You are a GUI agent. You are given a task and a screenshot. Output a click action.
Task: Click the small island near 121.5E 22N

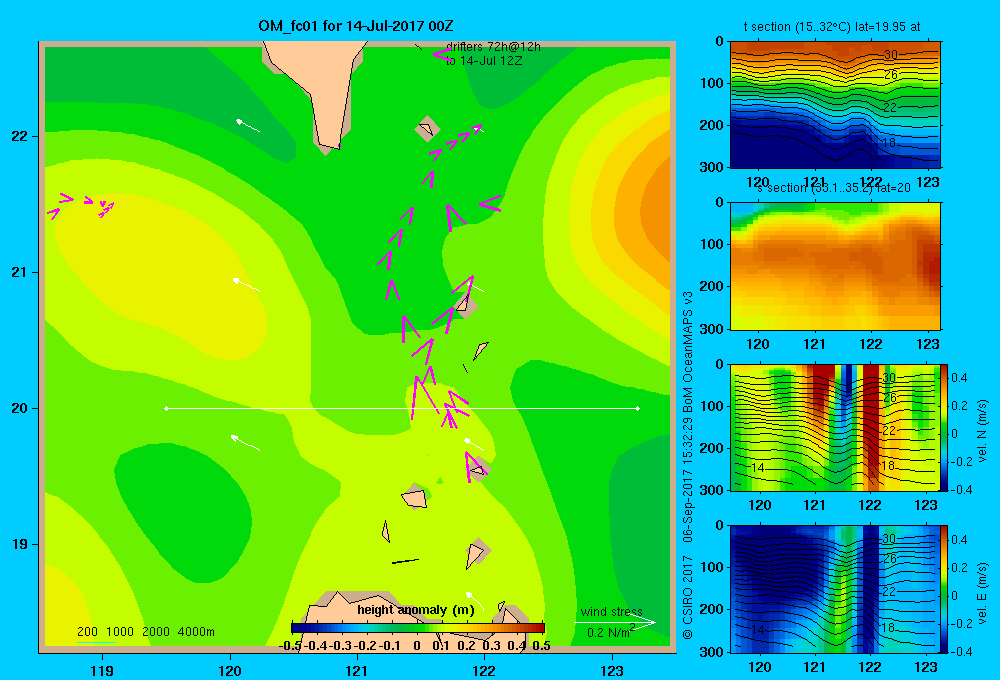coord(427,129)
